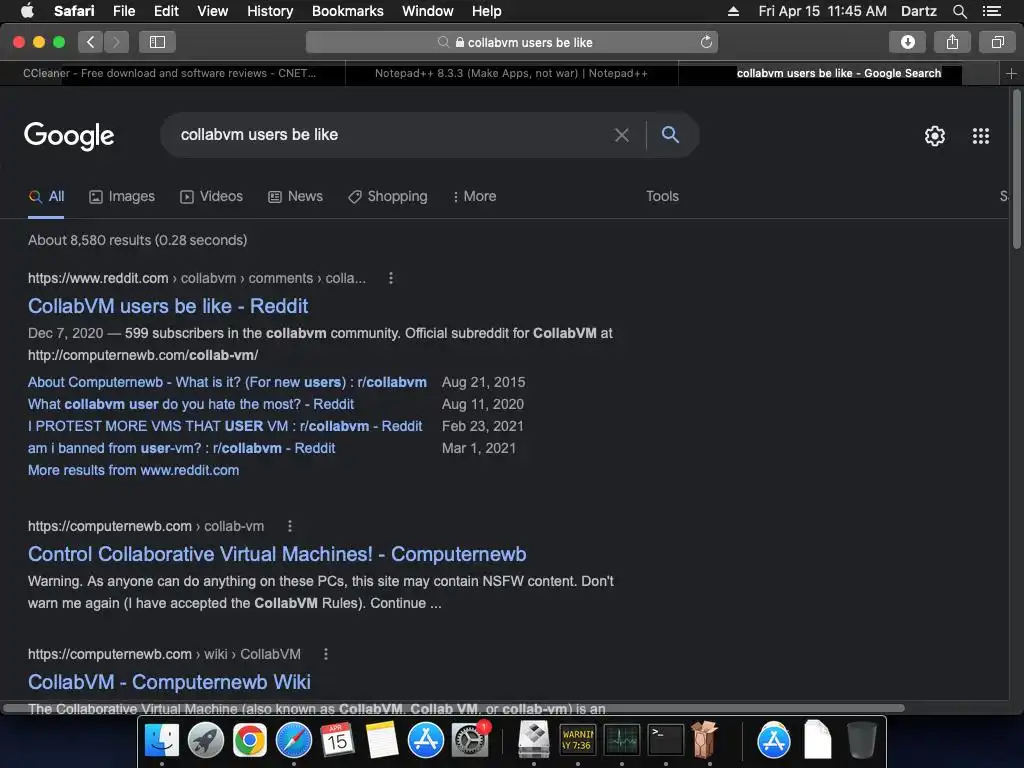1024x768 pixels.
Task: Open the Bookmarks menu
Action: coord(347,11)
